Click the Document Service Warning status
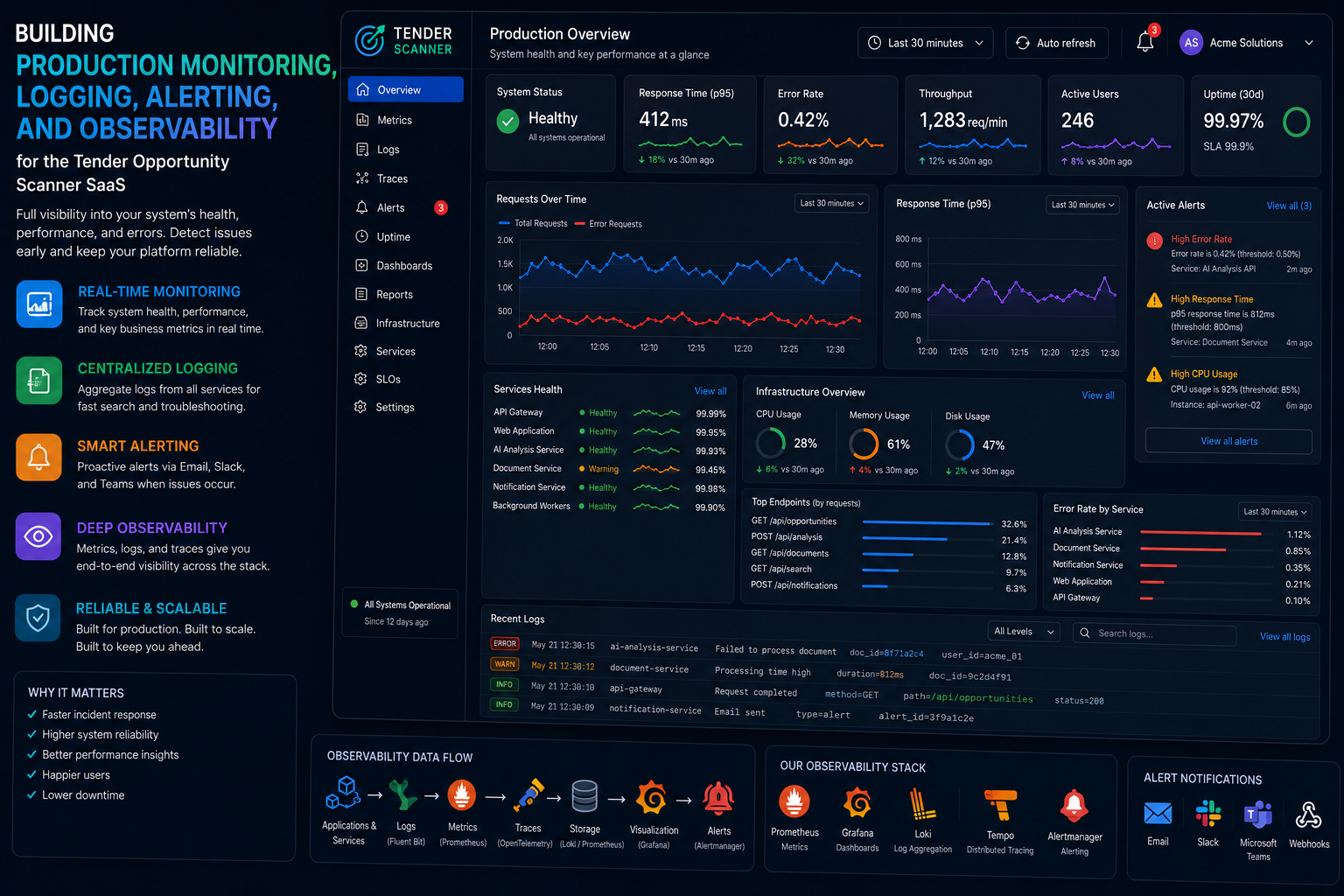This screenshot has height=896, width=1344. 598,469
